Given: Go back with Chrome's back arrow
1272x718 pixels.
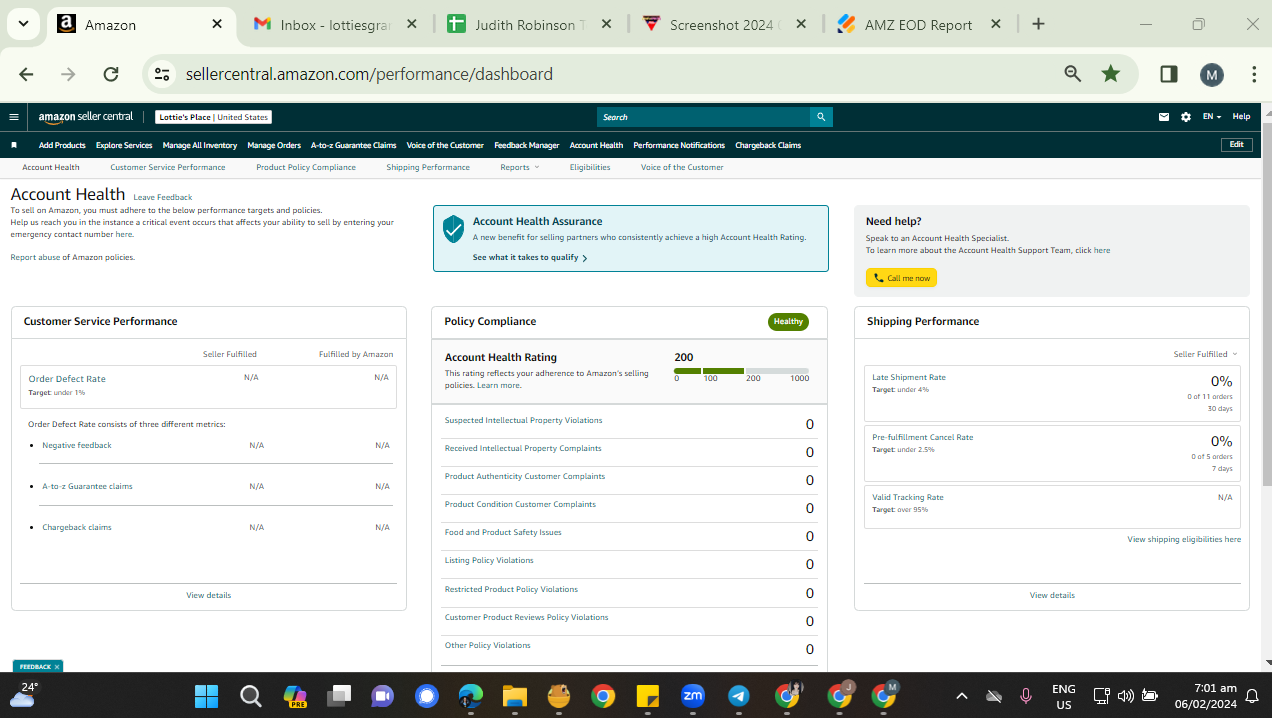Looking at the screenshot, I should pyautogui.click(x=26, y=74).
